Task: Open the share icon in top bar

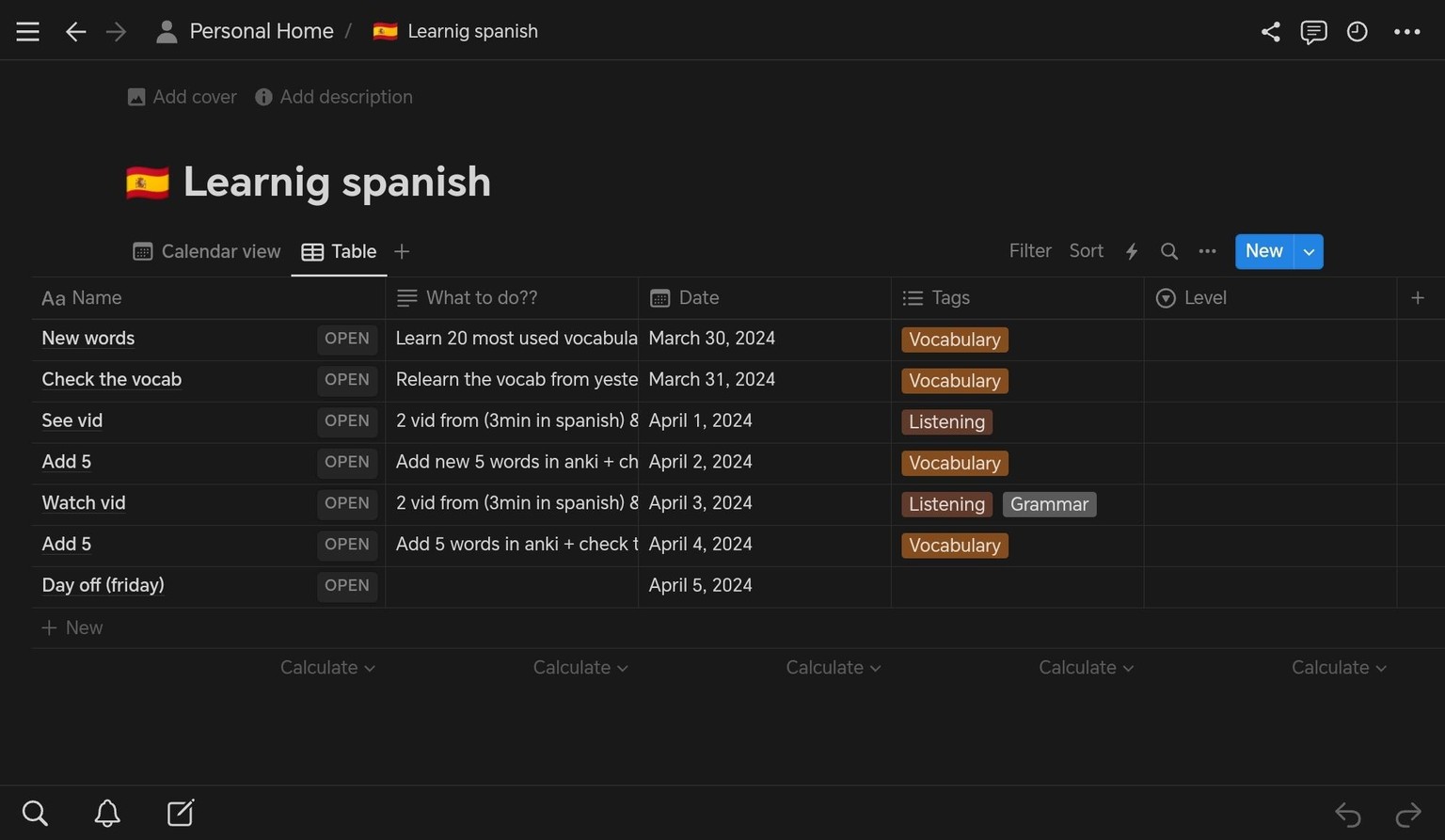Action: [1270, 31]
